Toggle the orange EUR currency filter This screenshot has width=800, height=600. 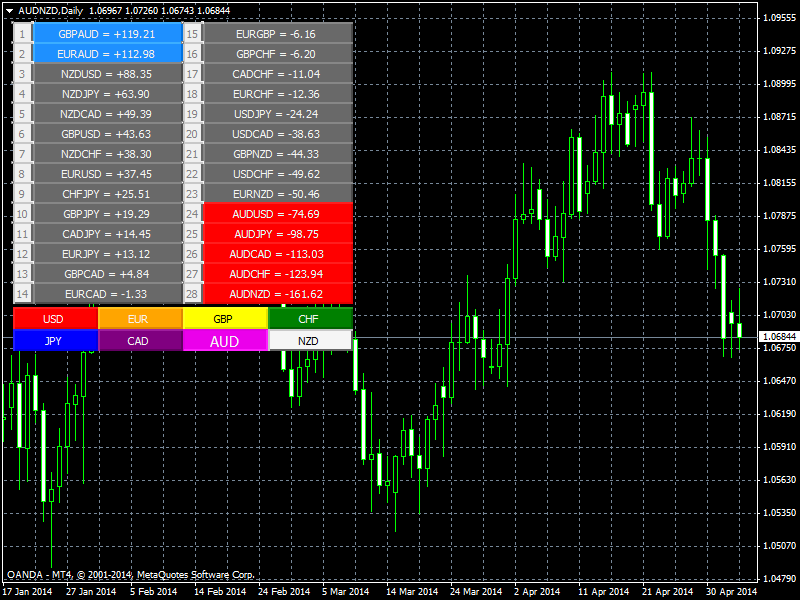(139, 319)
